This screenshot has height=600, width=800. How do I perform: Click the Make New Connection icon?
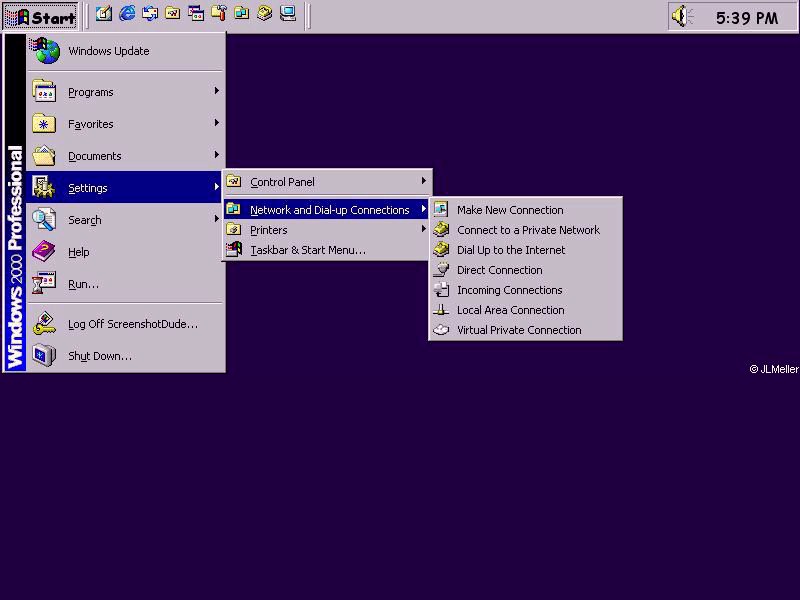click(441, 209)
